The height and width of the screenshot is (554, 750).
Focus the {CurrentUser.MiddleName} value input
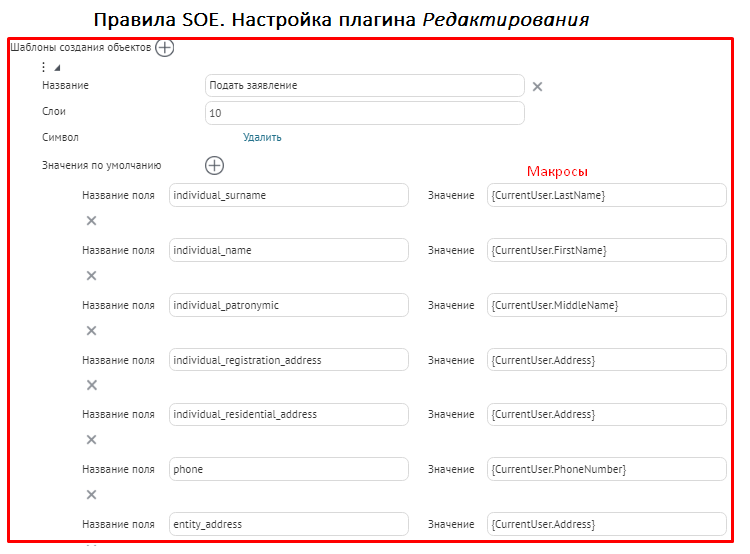[606, 305]
